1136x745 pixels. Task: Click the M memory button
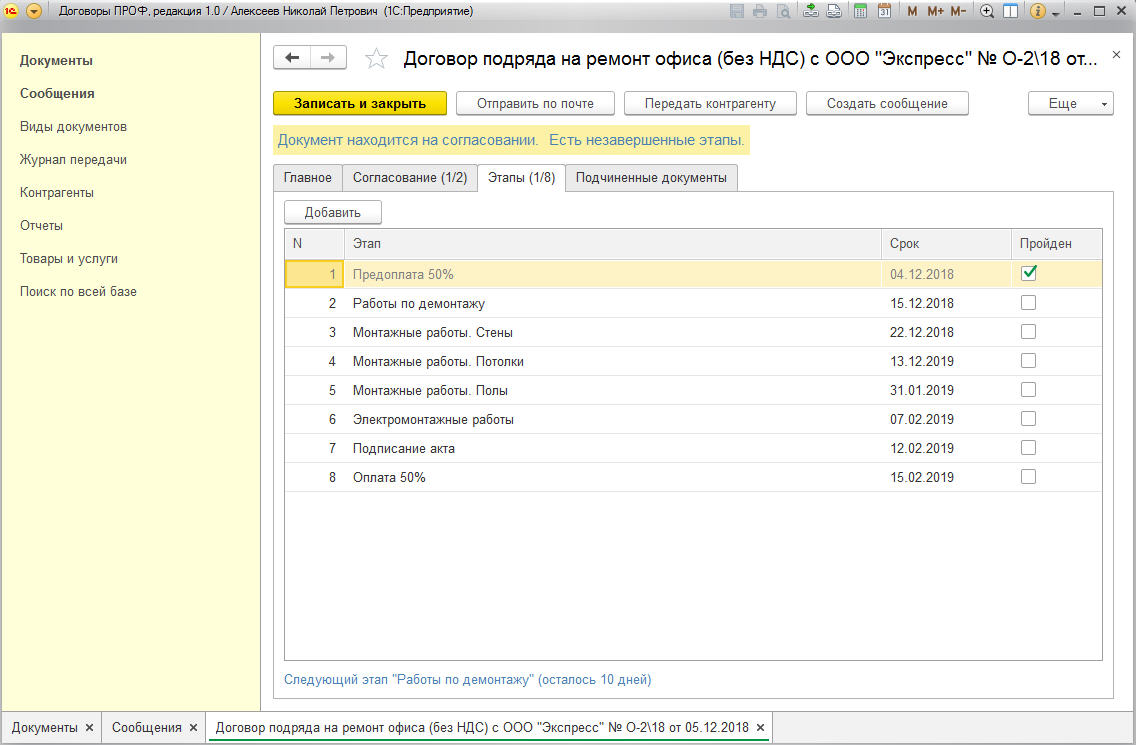coord(912,11)
